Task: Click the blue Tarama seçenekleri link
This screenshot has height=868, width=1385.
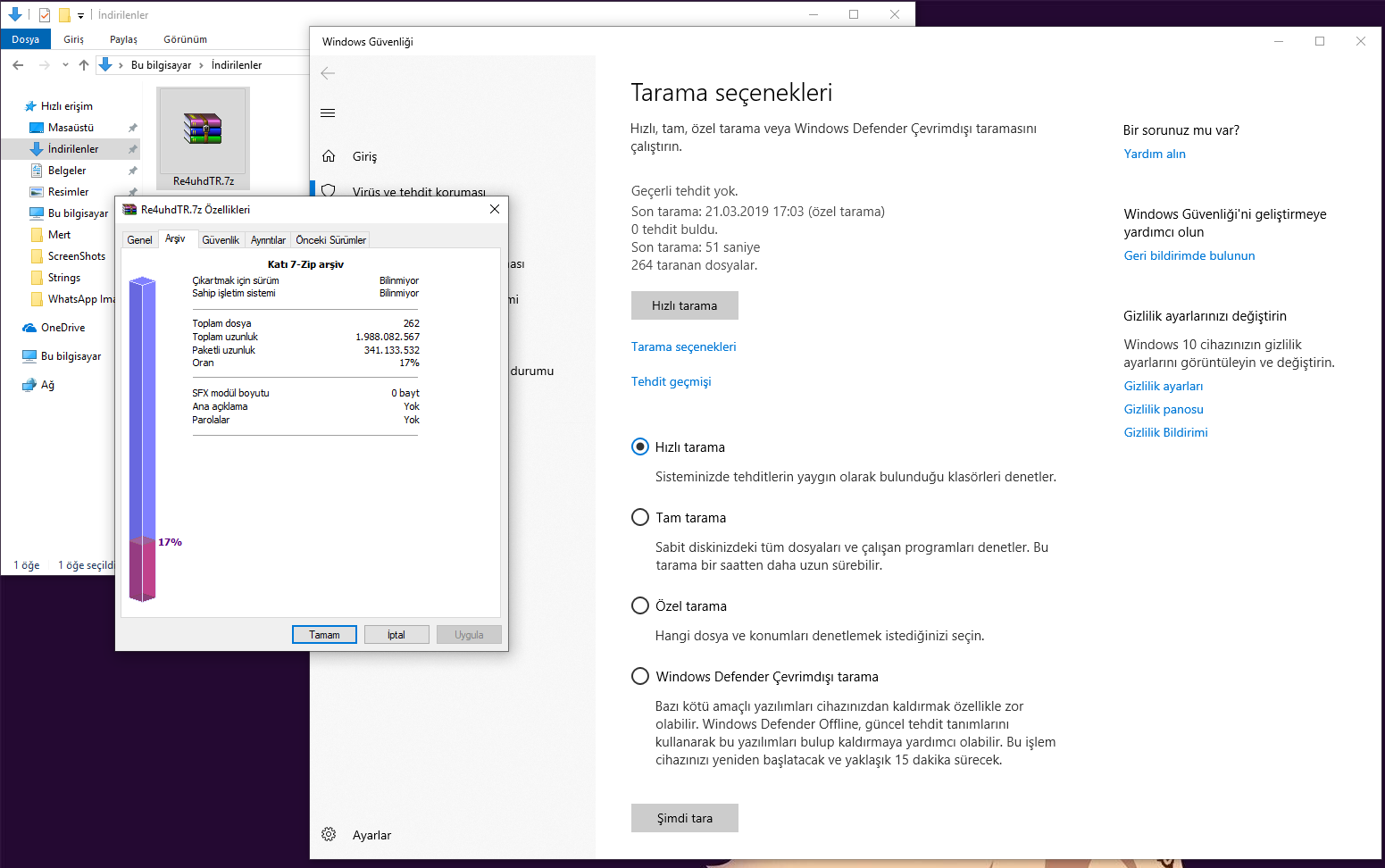Action: [684, 346]
